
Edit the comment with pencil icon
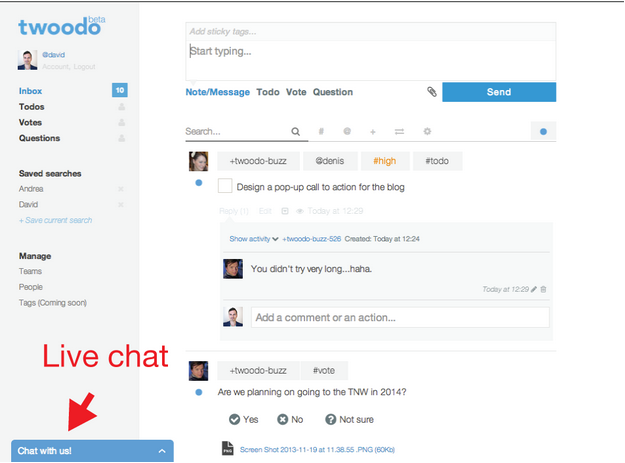pos(534,289)
